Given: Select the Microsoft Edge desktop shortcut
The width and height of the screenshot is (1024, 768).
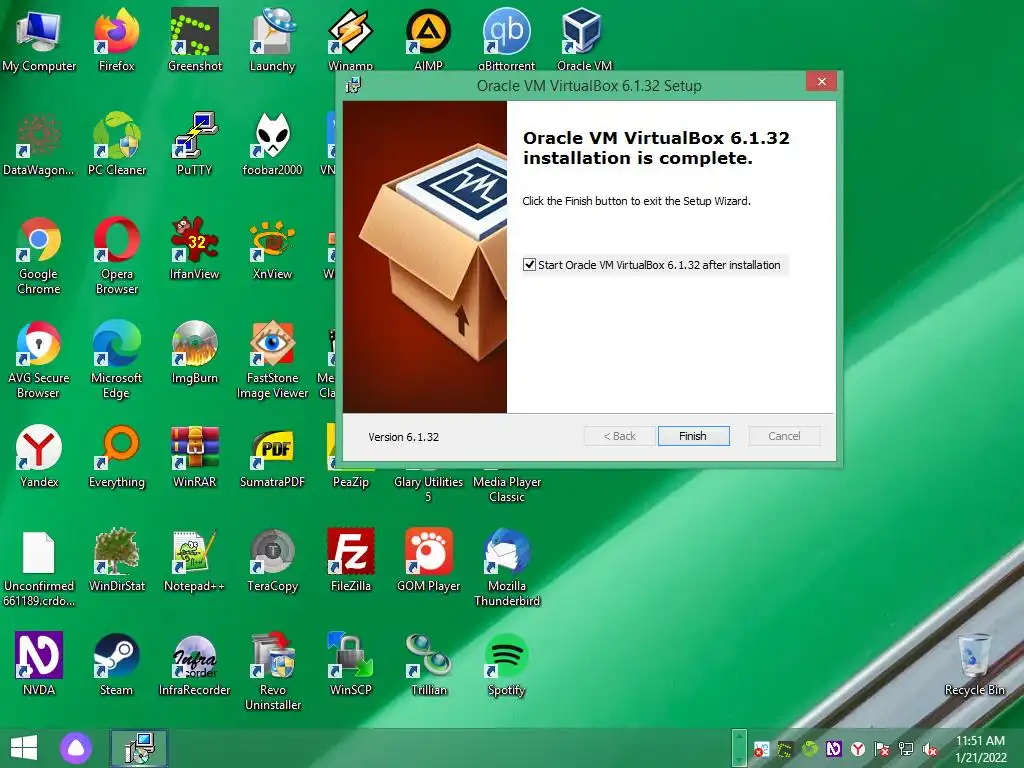Looking at the screenshot, I should click(116, 360).
